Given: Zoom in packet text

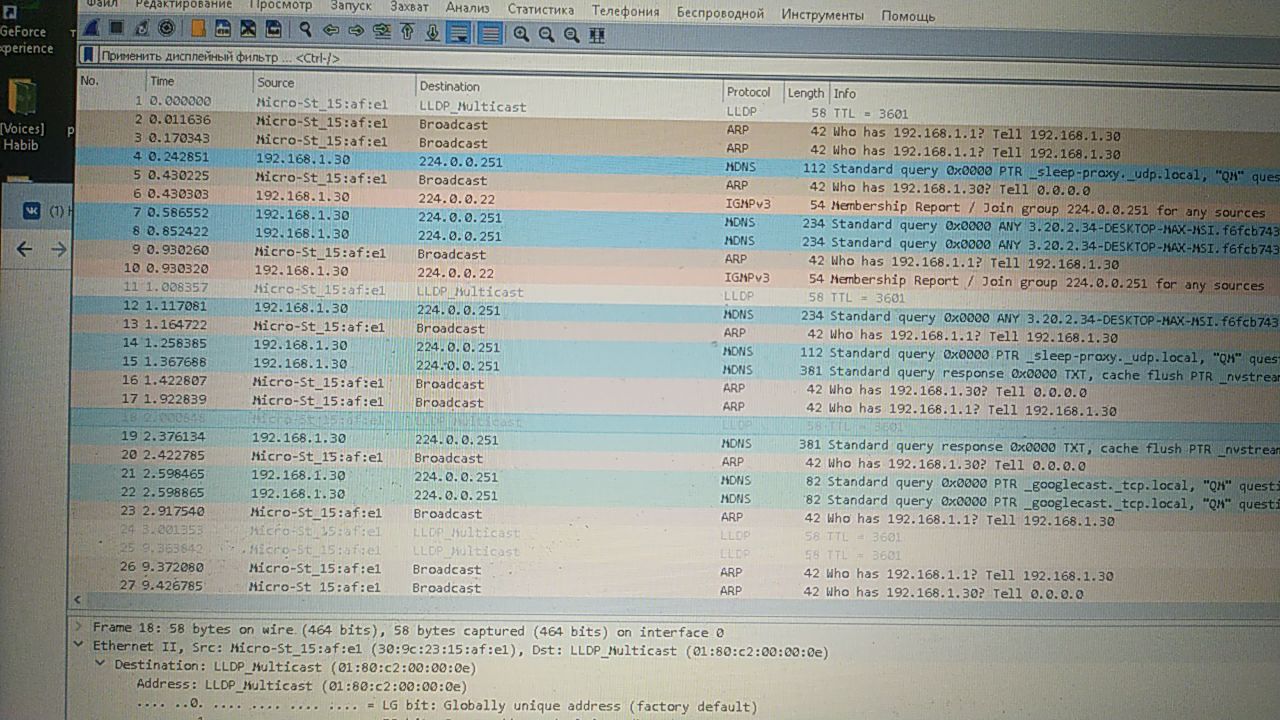Looking at the screenshot, I should 521,33.
